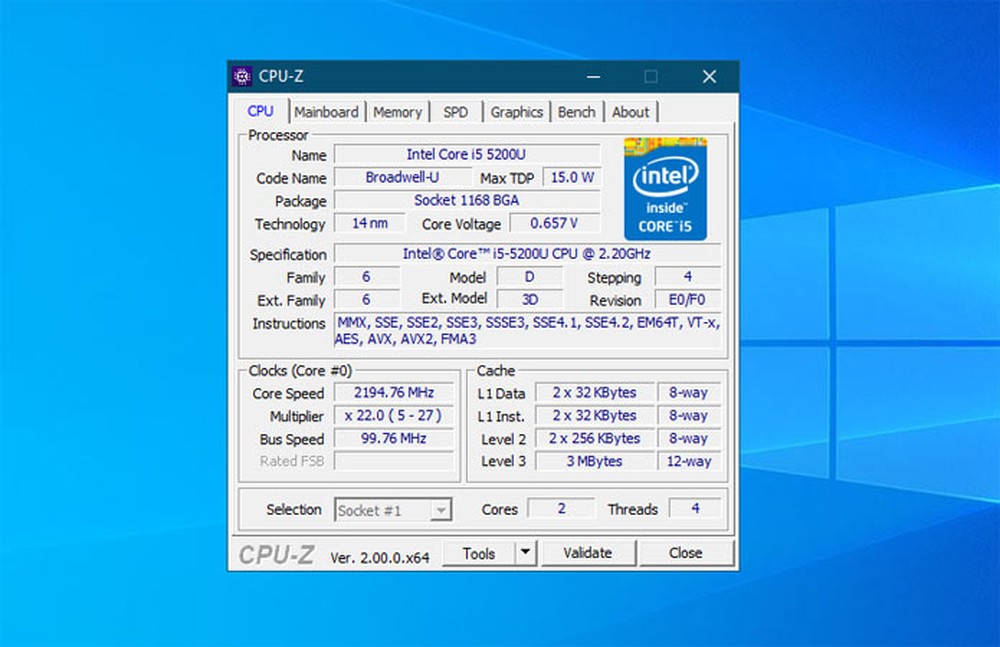Click the CPU-Z app icon in title bar
The width and height of the screenshot is (1000, 647).
pyautogui.click(x=242, y=77)
